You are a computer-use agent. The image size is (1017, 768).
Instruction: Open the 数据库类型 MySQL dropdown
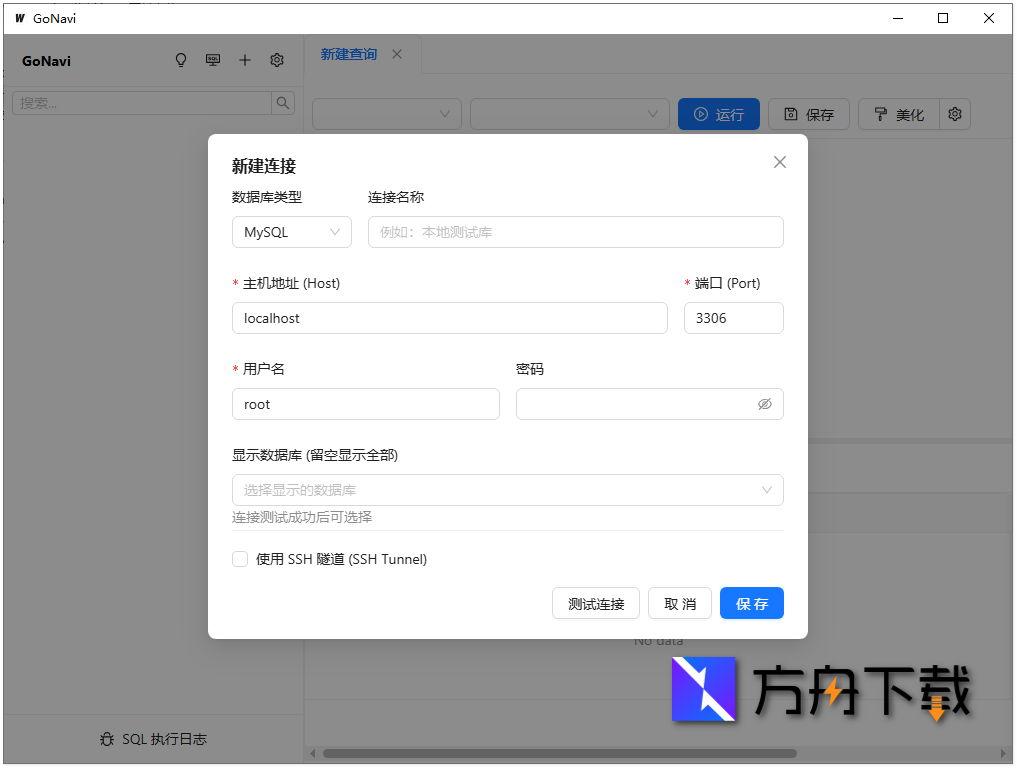pyautogui.click(x=291, y=231)
